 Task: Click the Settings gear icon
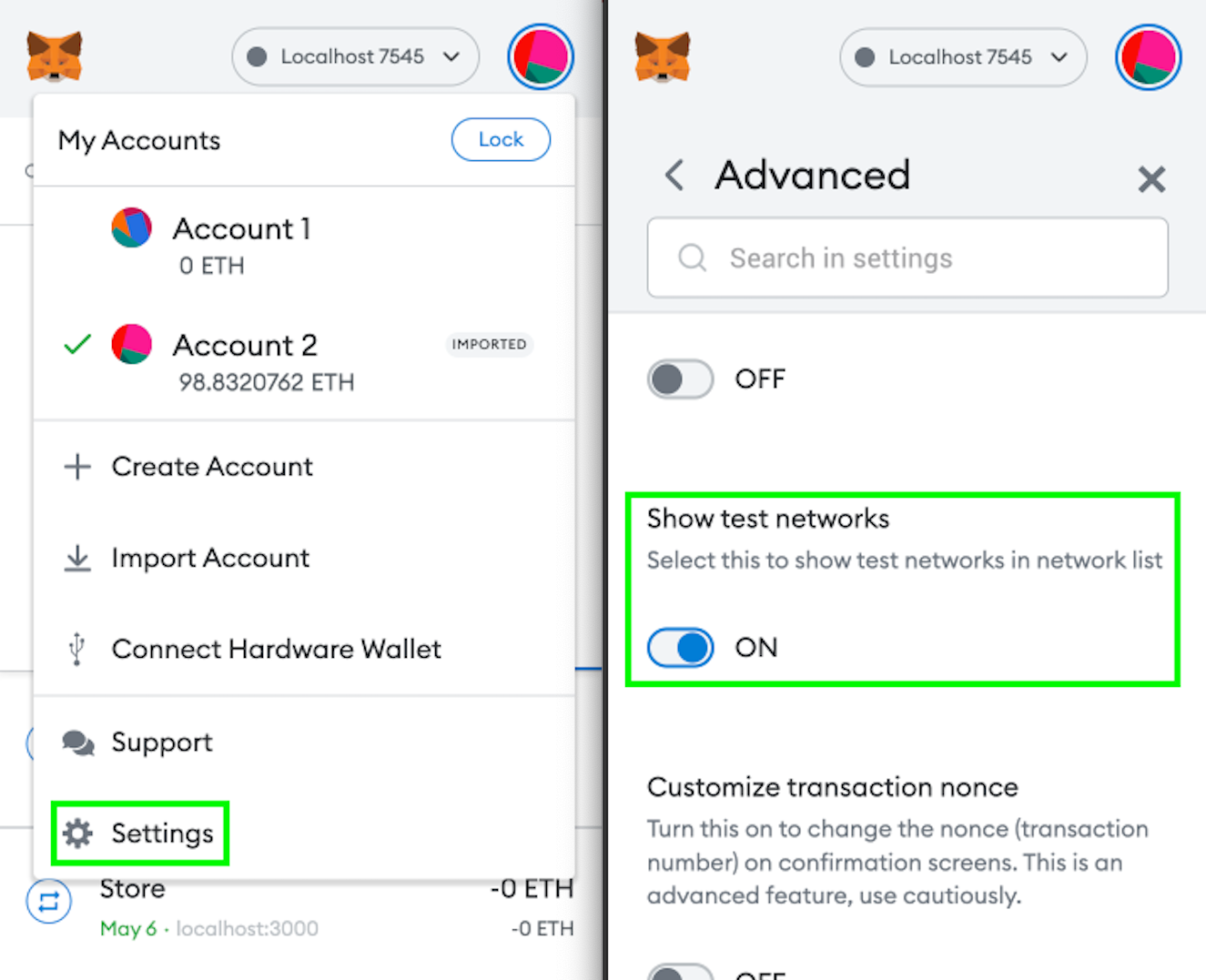point(78,834)
